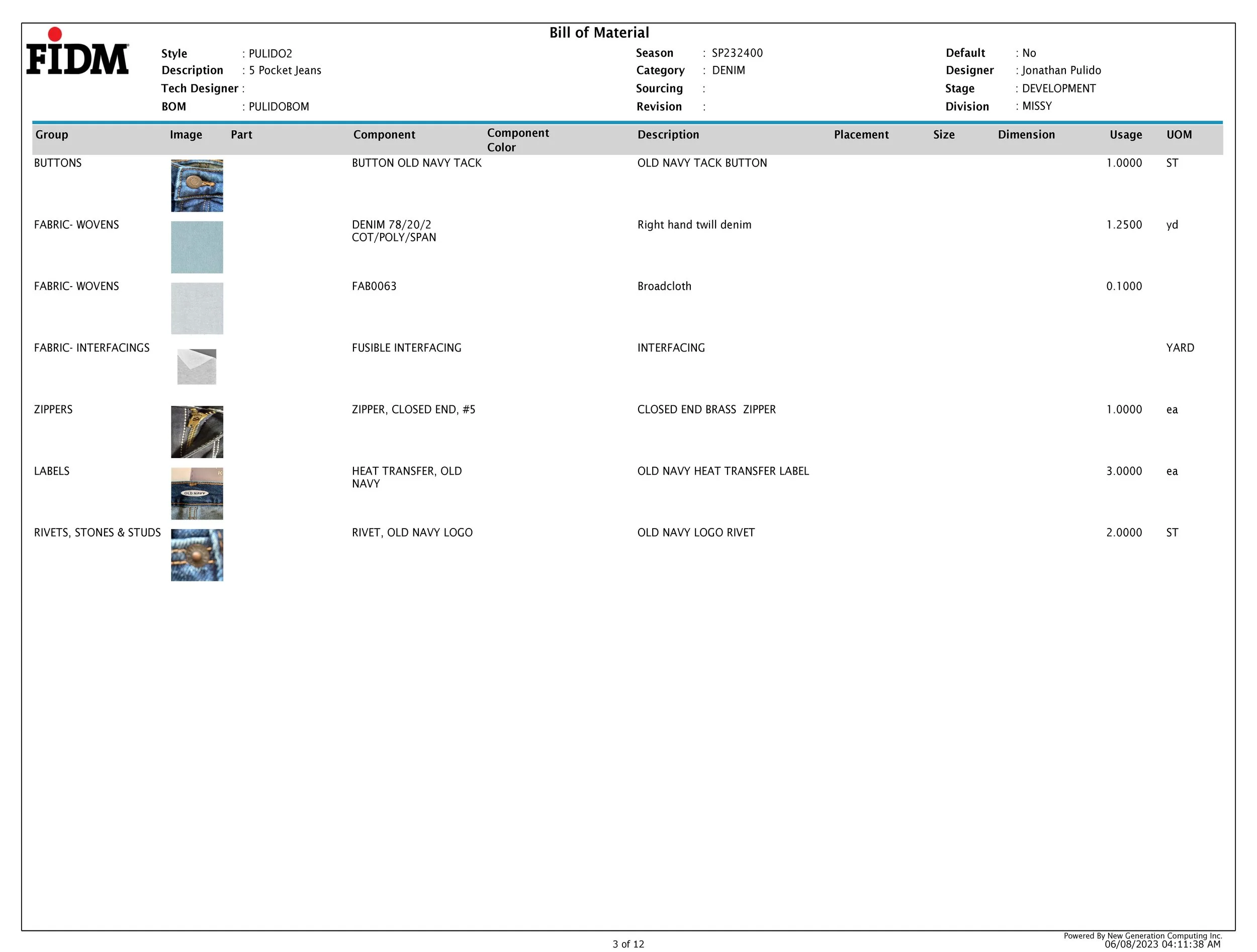Select the gray broadcloth fabric swatch

tap(197, 309)
